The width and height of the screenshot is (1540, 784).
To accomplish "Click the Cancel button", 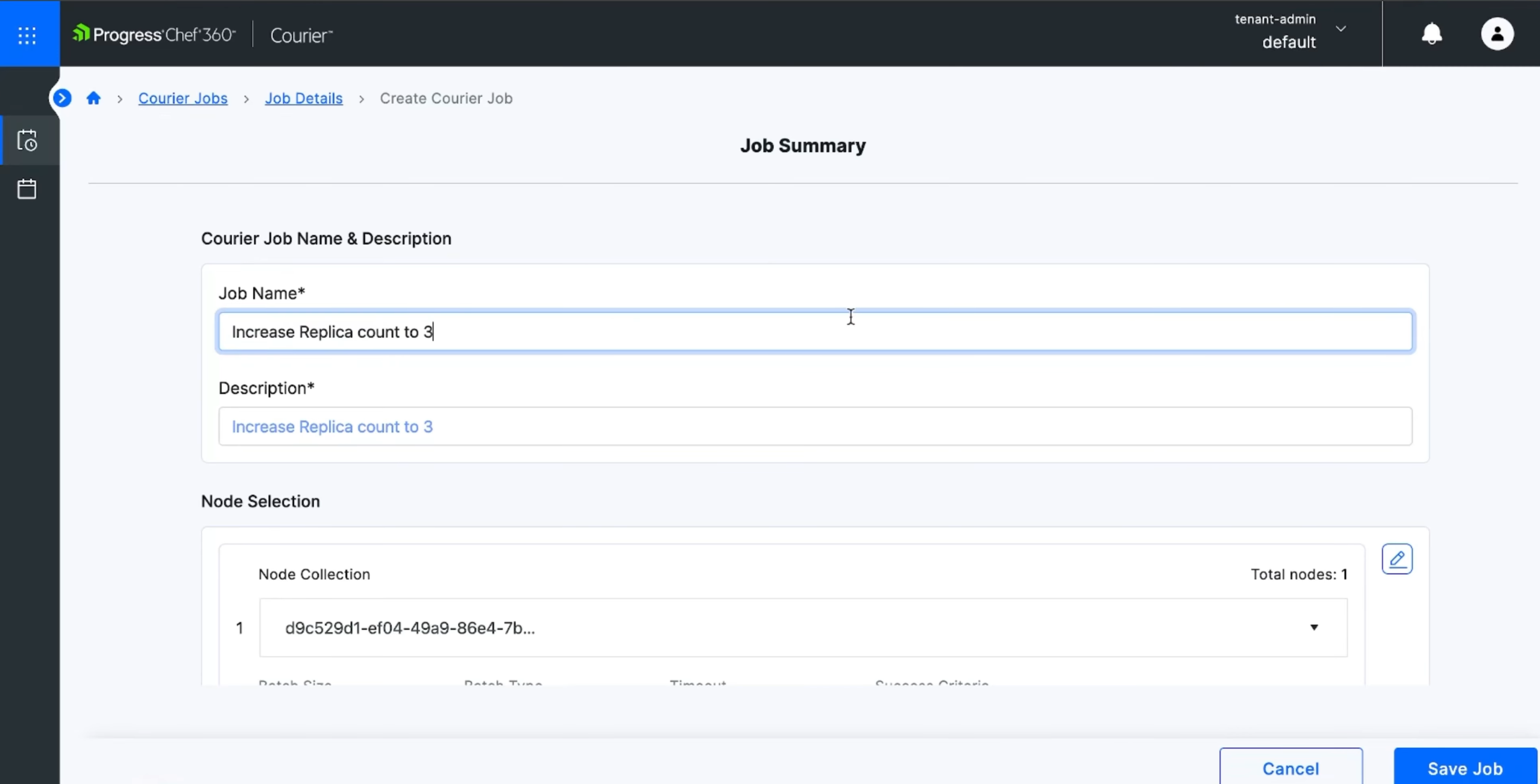I will [1290, 768].
